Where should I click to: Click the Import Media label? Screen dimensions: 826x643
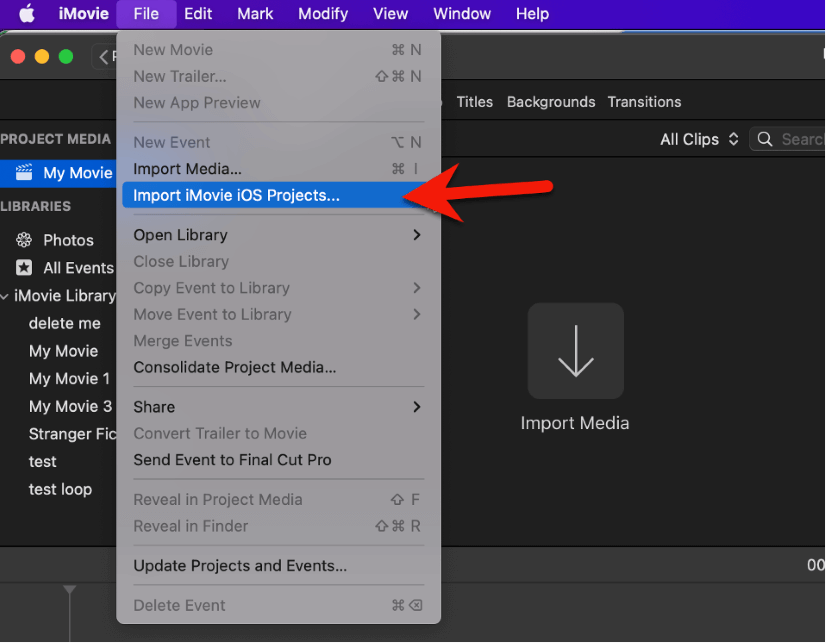[575, 423]
